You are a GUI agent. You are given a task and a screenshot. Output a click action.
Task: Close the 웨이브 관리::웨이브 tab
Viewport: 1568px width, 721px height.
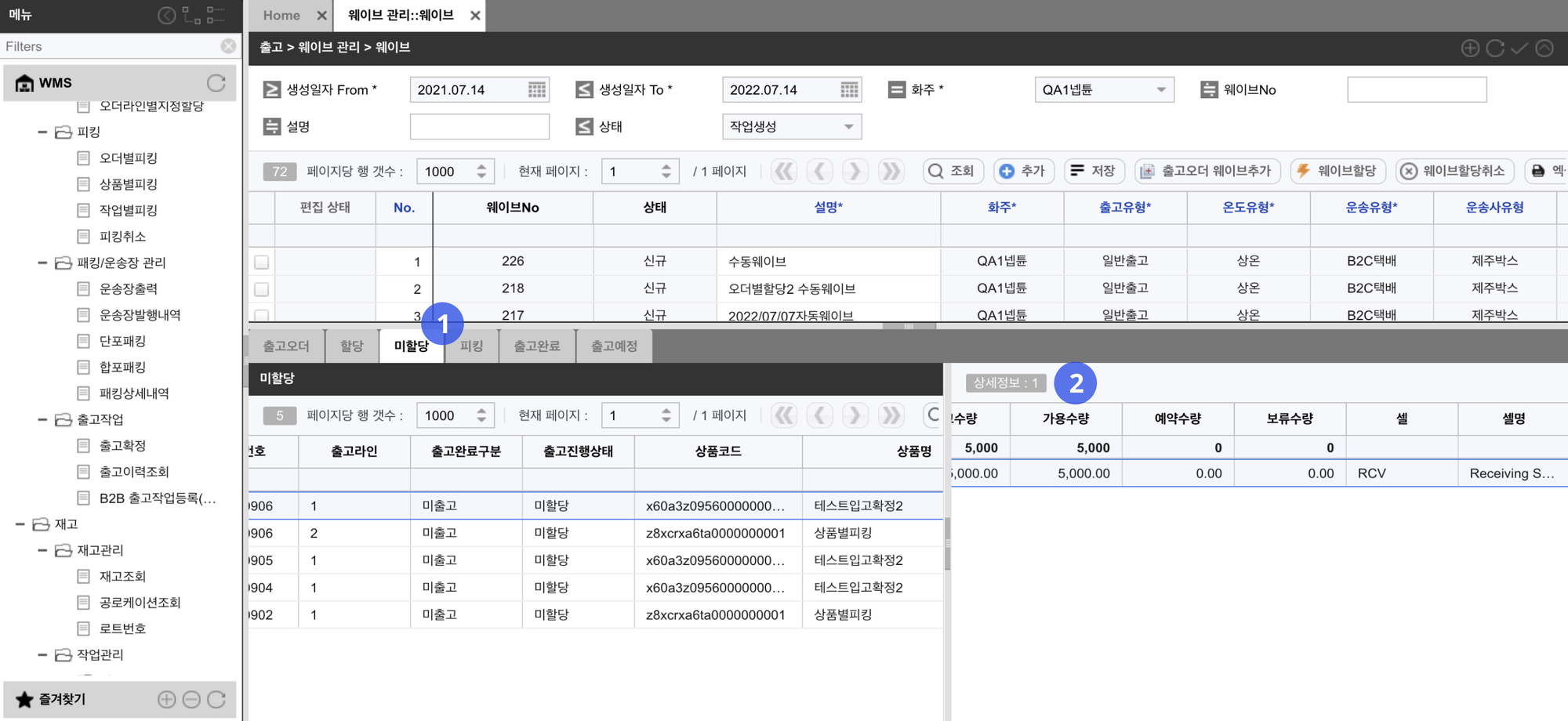(475, 16)
